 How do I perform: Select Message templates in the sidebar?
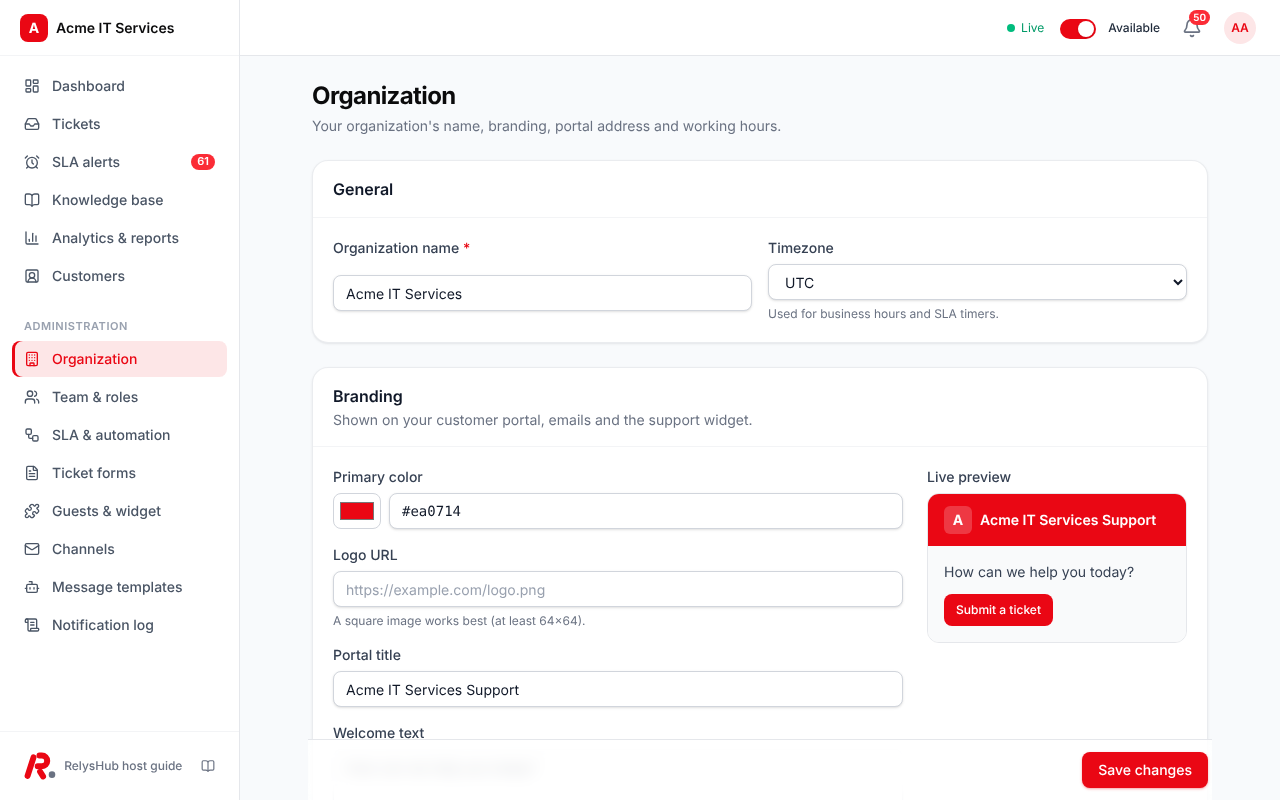click(120, 587)
